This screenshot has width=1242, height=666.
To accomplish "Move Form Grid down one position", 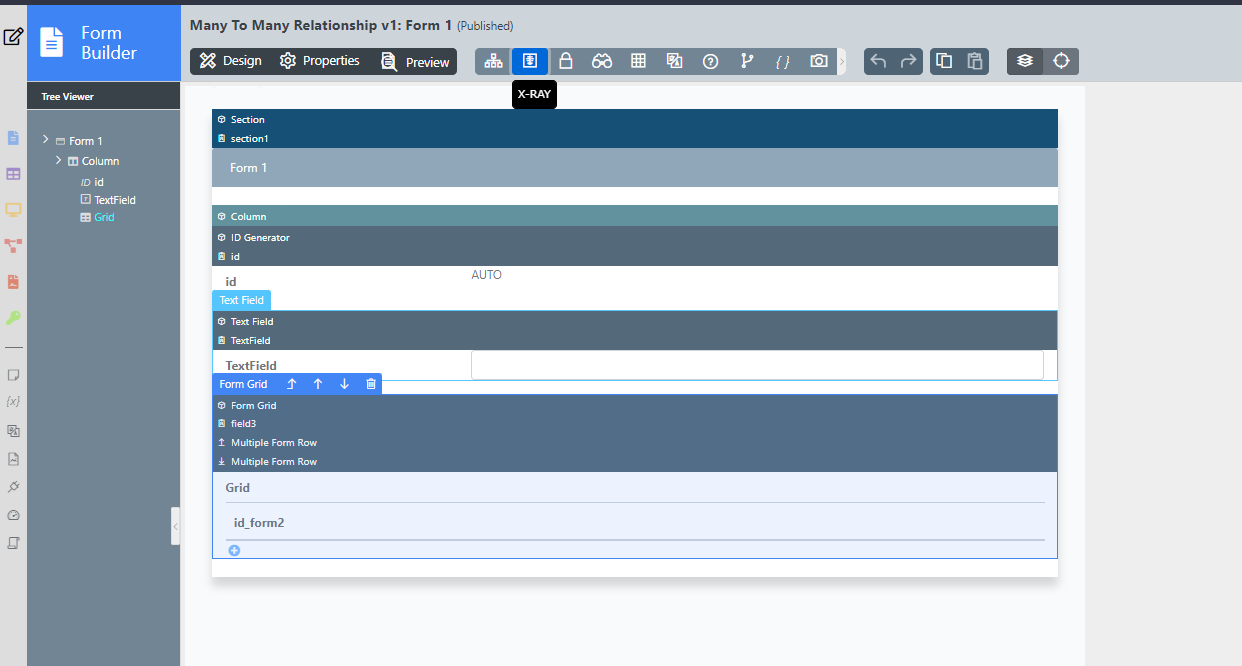I will click(345, 384).
